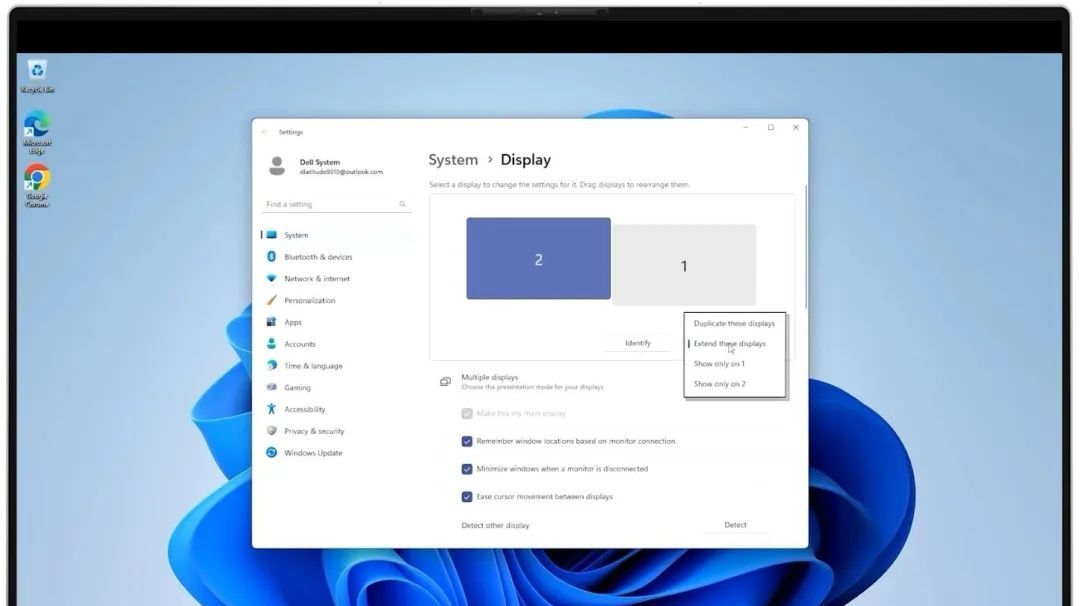
Task: Click the Network & internet wifi icon
Action: pyautogui.click(x=271, y=278)
